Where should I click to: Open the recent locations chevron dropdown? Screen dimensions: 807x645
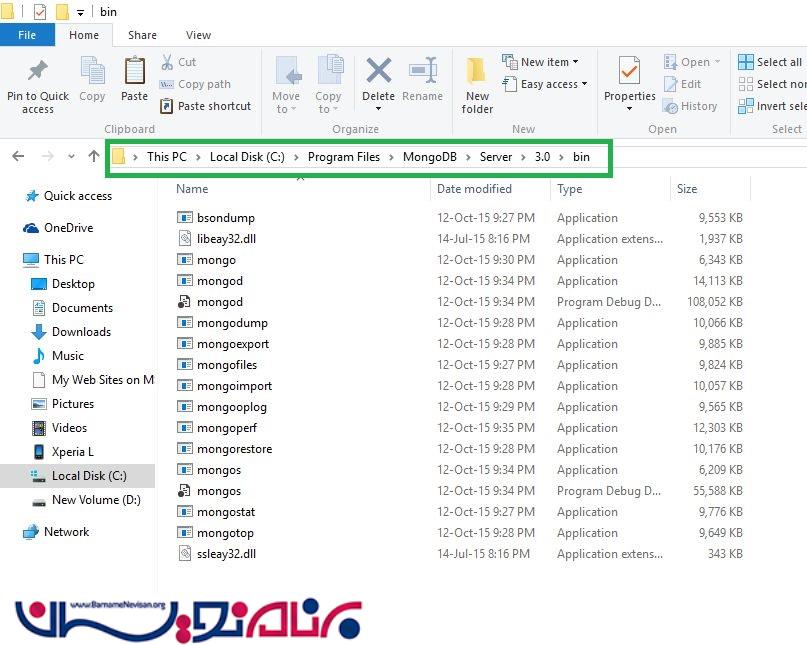pyautogui.click(x=71, y=157)
